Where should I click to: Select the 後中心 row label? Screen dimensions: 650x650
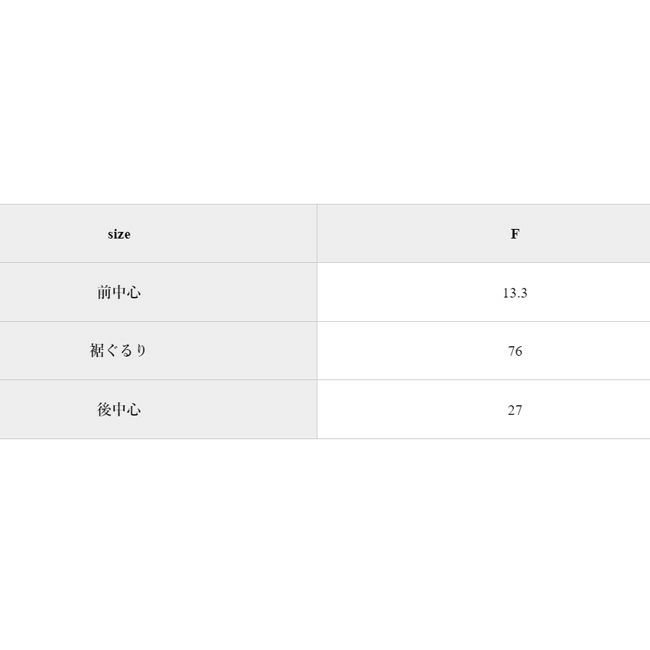tap(119, 409)
